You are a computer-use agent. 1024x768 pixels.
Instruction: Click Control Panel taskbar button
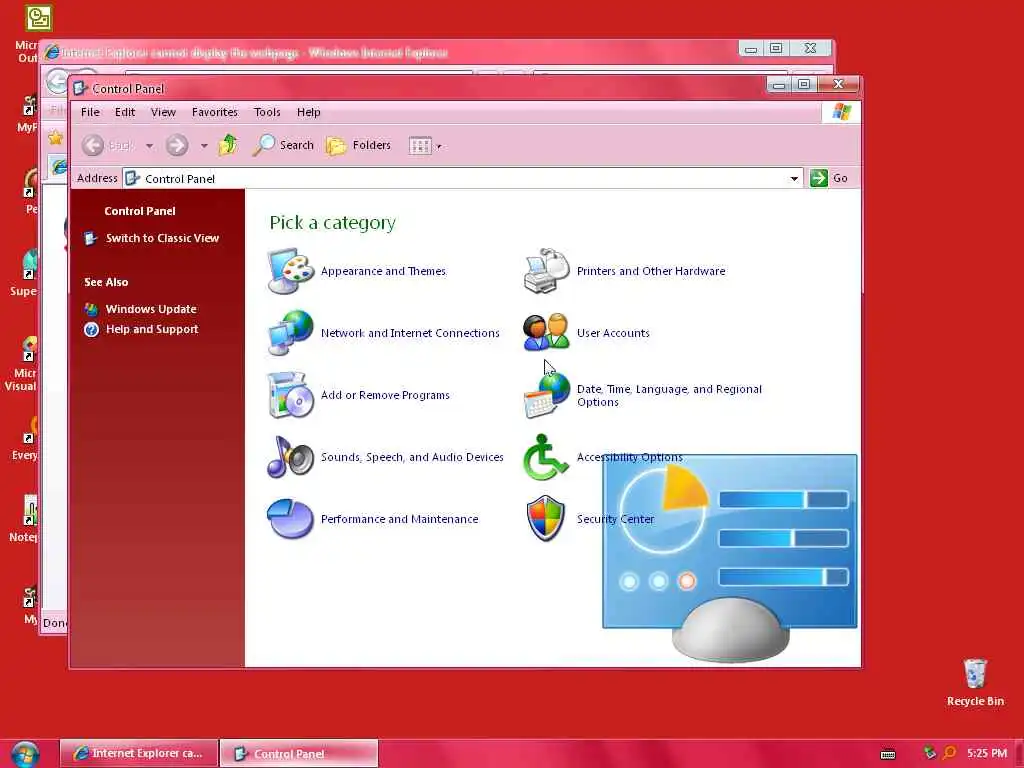(299, 753)
